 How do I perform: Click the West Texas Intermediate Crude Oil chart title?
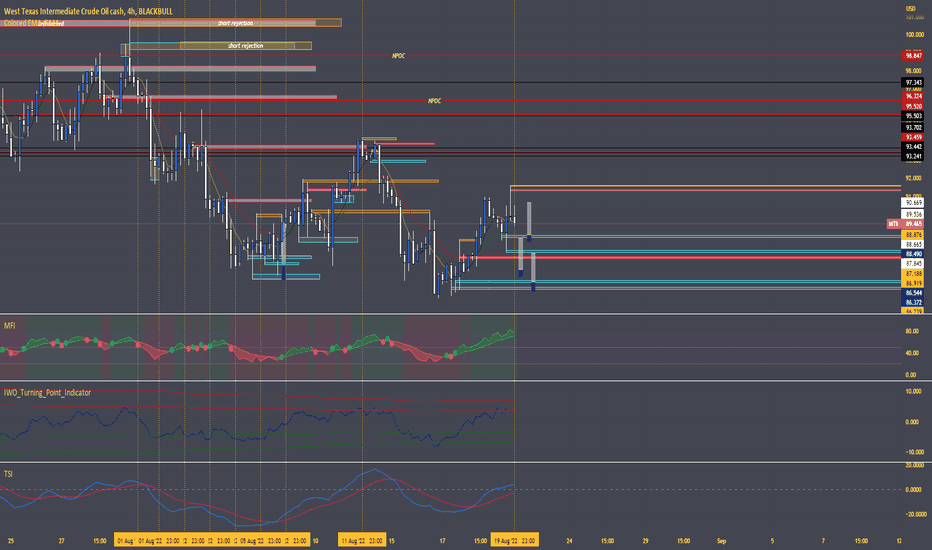pos(88,11)
